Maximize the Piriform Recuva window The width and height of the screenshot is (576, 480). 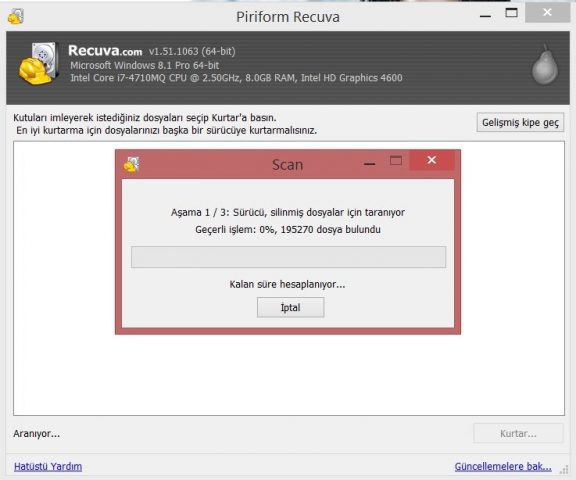click(511, 13)
